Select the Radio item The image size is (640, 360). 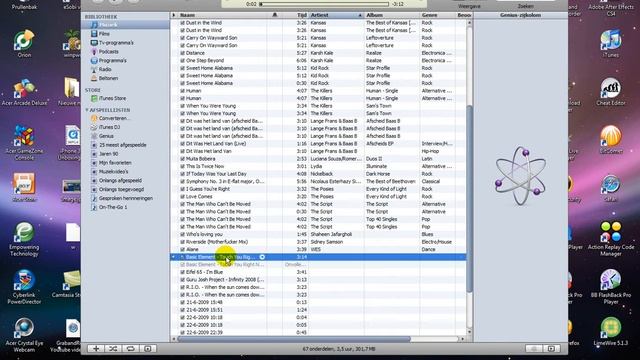[105, 69]
